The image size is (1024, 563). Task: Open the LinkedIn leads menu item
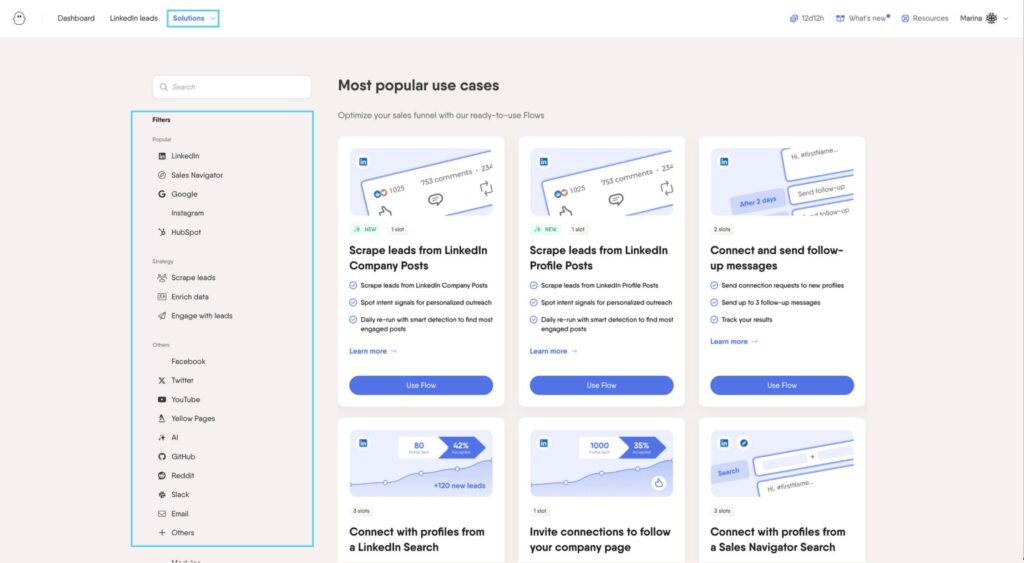coord(133,18)
